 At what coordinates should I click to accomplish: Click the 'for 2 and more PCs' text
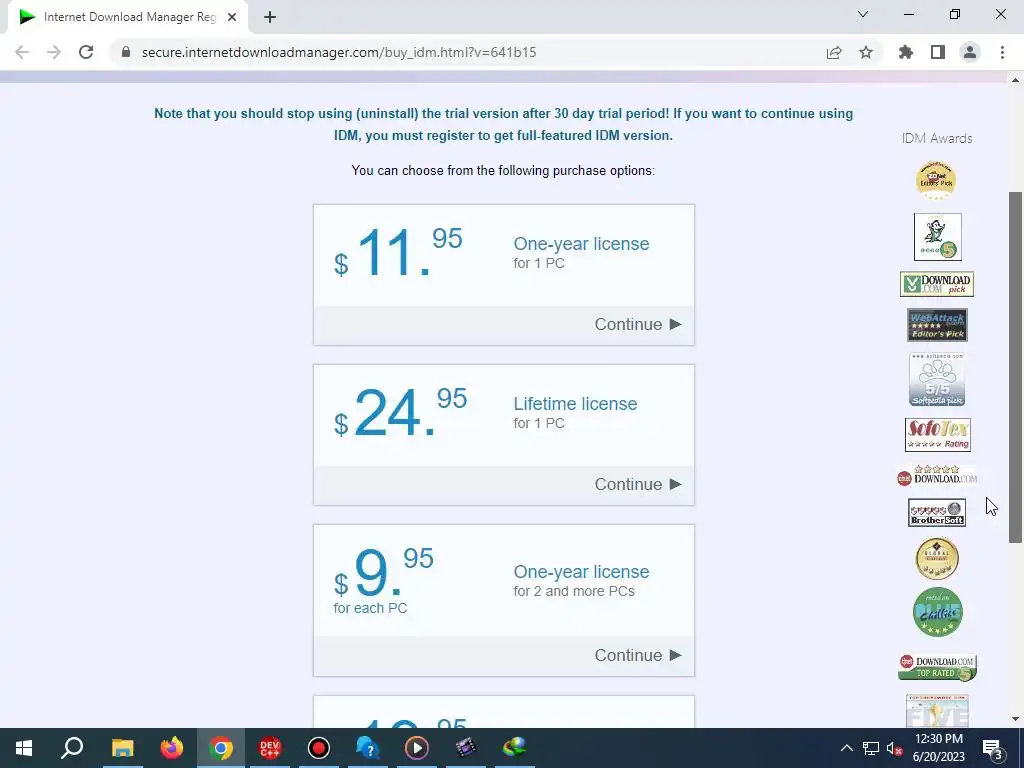(574, 591)
